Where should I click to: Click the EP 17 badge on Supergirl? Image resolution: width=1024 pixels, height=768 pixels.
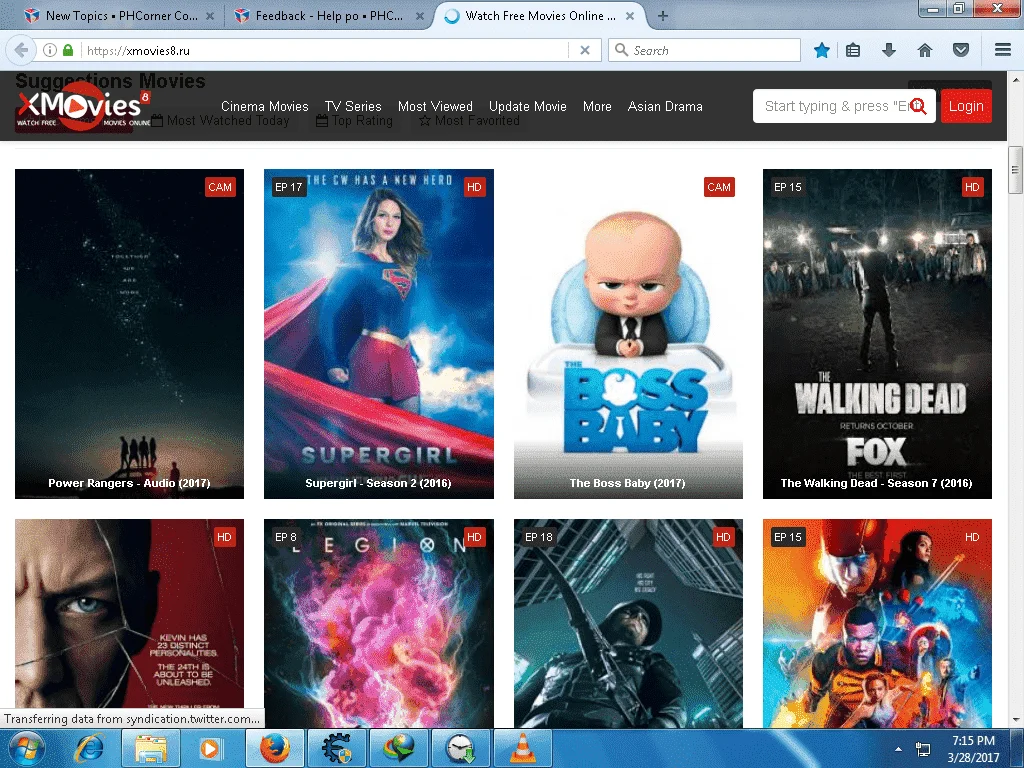coord(288,187)
